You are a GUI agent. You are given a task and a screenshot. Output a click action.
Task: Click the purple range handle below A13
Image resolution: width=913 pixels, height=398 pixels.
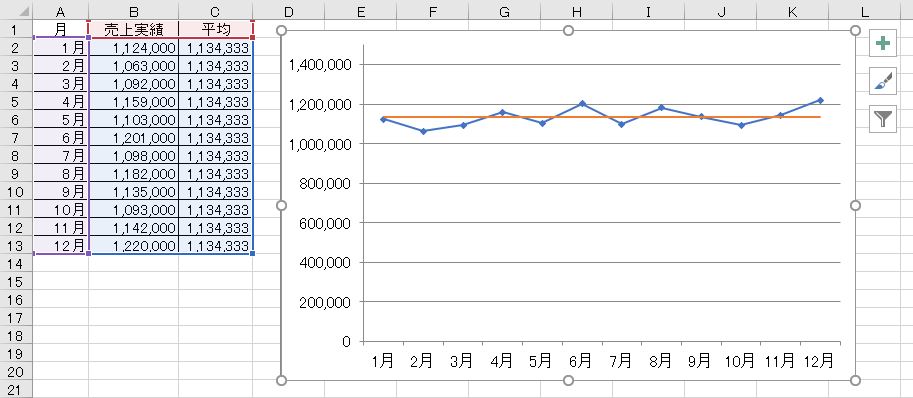coord(88,254)
